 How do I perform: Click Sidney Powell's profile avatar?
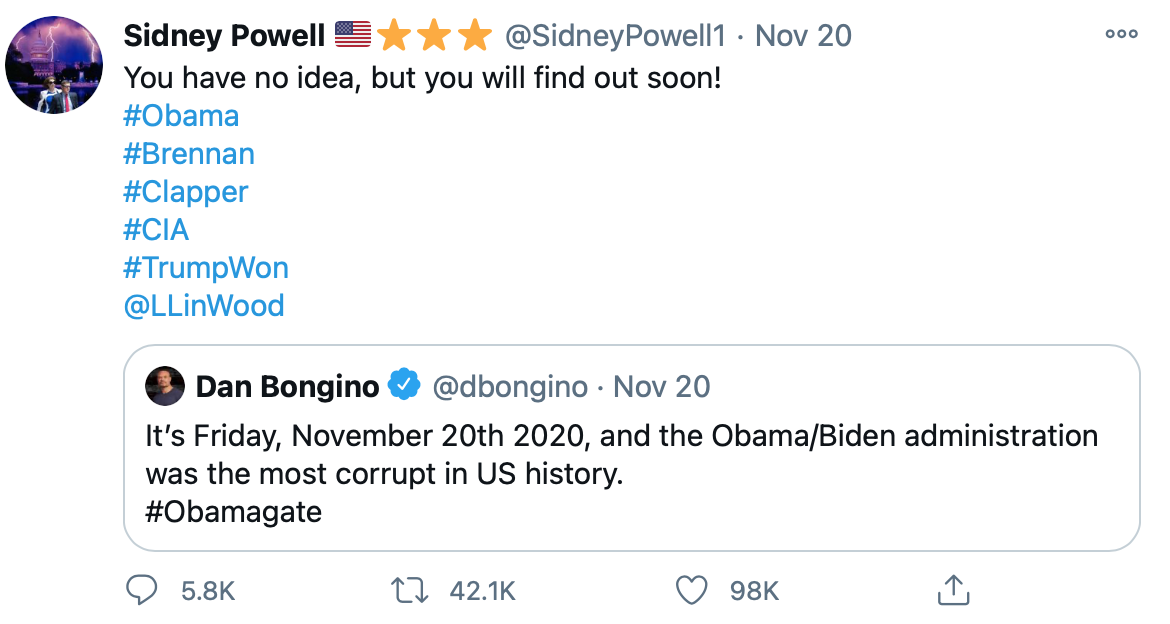click(54, 65)
